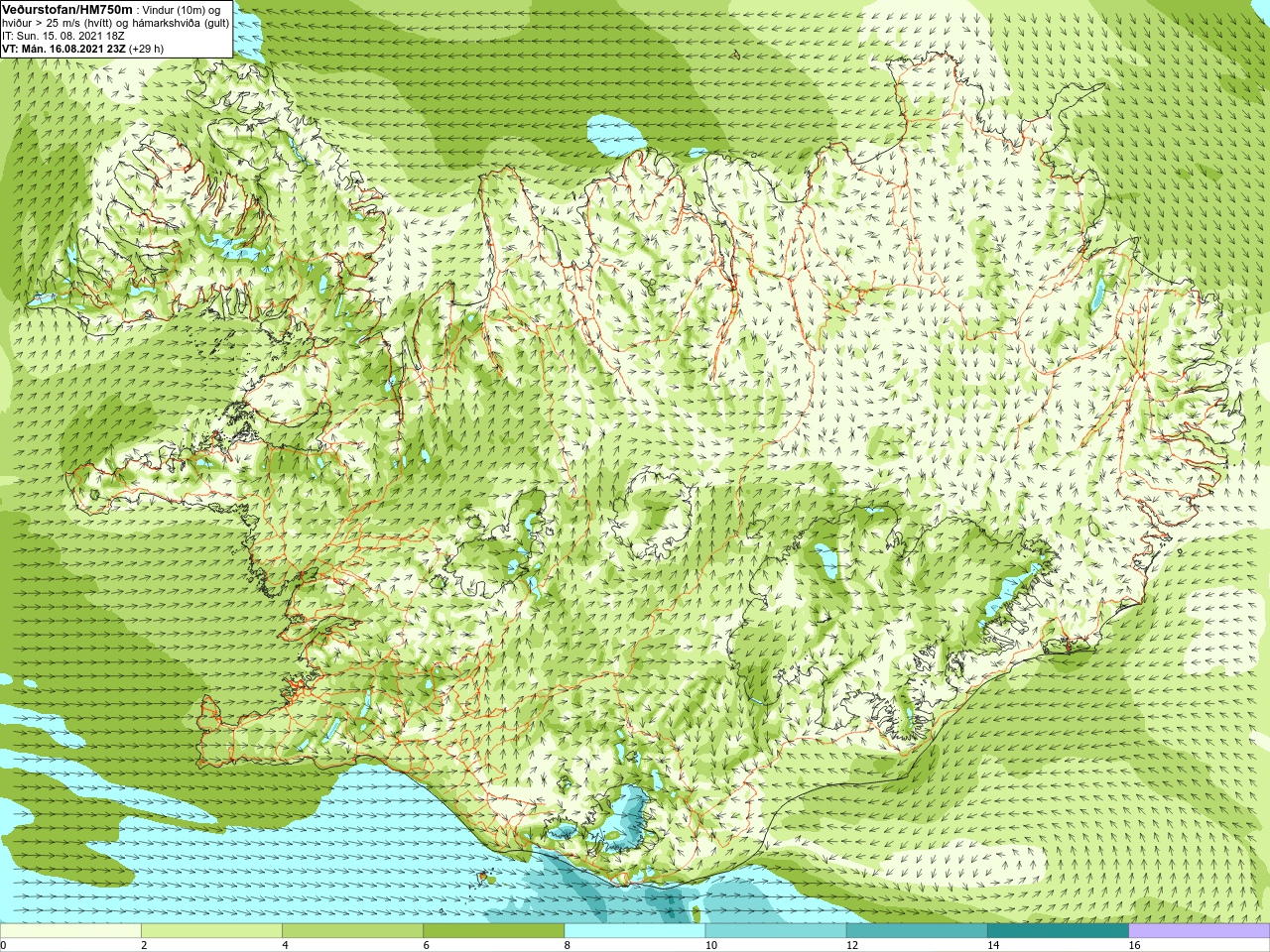Click the scale label '2'

click(144, 945)
